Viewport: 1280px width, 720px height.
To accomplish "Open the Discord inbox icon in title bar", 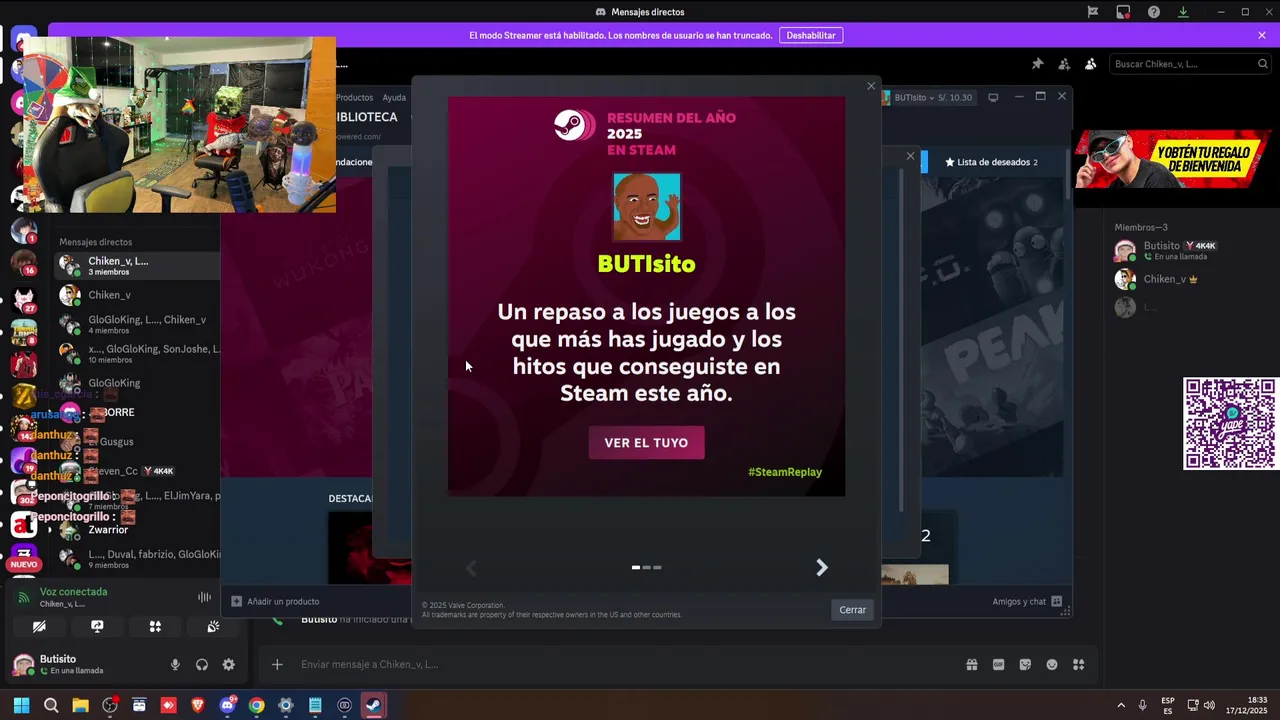I will click(x=1123, y=12).
